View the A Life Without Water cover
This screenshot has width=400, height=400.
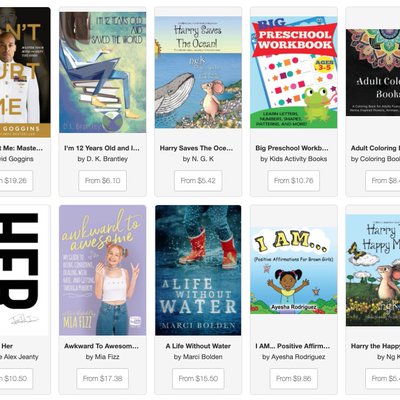click(198, 270)
